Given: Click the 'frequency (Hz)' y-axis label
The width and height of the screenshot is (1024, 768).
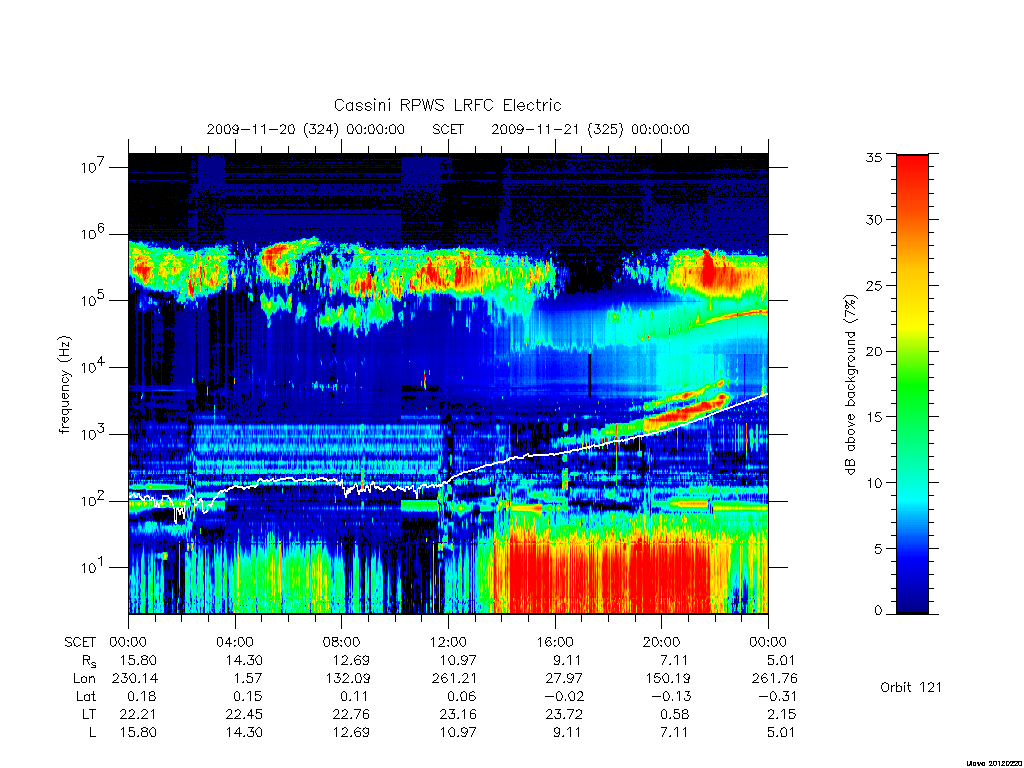Looking at the screenshot, I should [65, 385].
